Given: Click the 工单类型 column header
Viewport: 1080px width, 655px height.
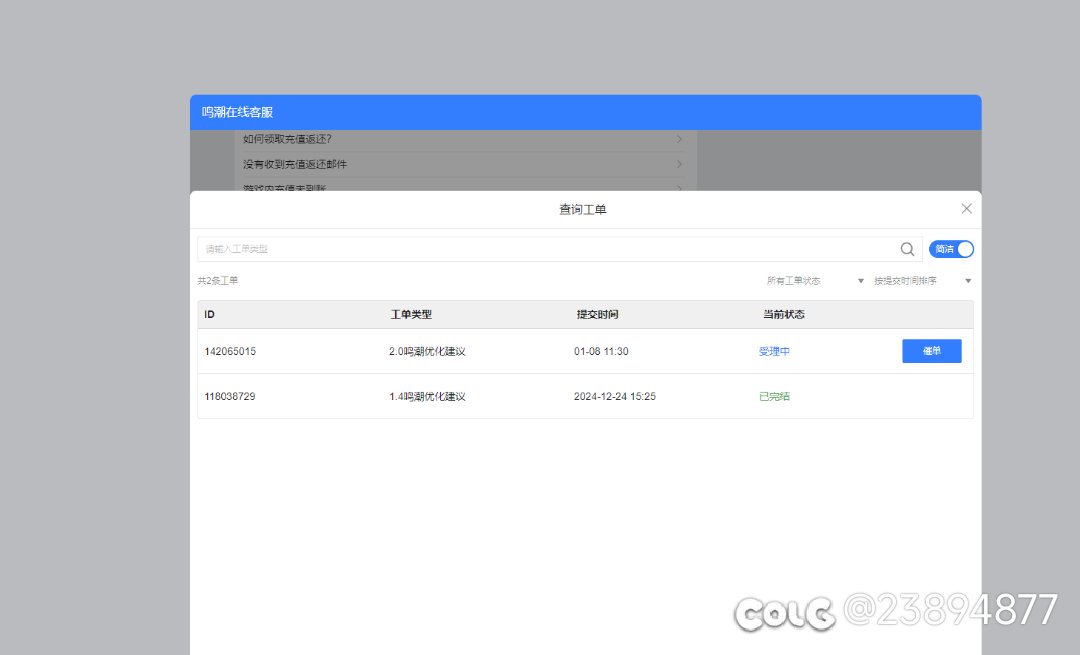Looking at the screenshot, I should pos(411,315).
